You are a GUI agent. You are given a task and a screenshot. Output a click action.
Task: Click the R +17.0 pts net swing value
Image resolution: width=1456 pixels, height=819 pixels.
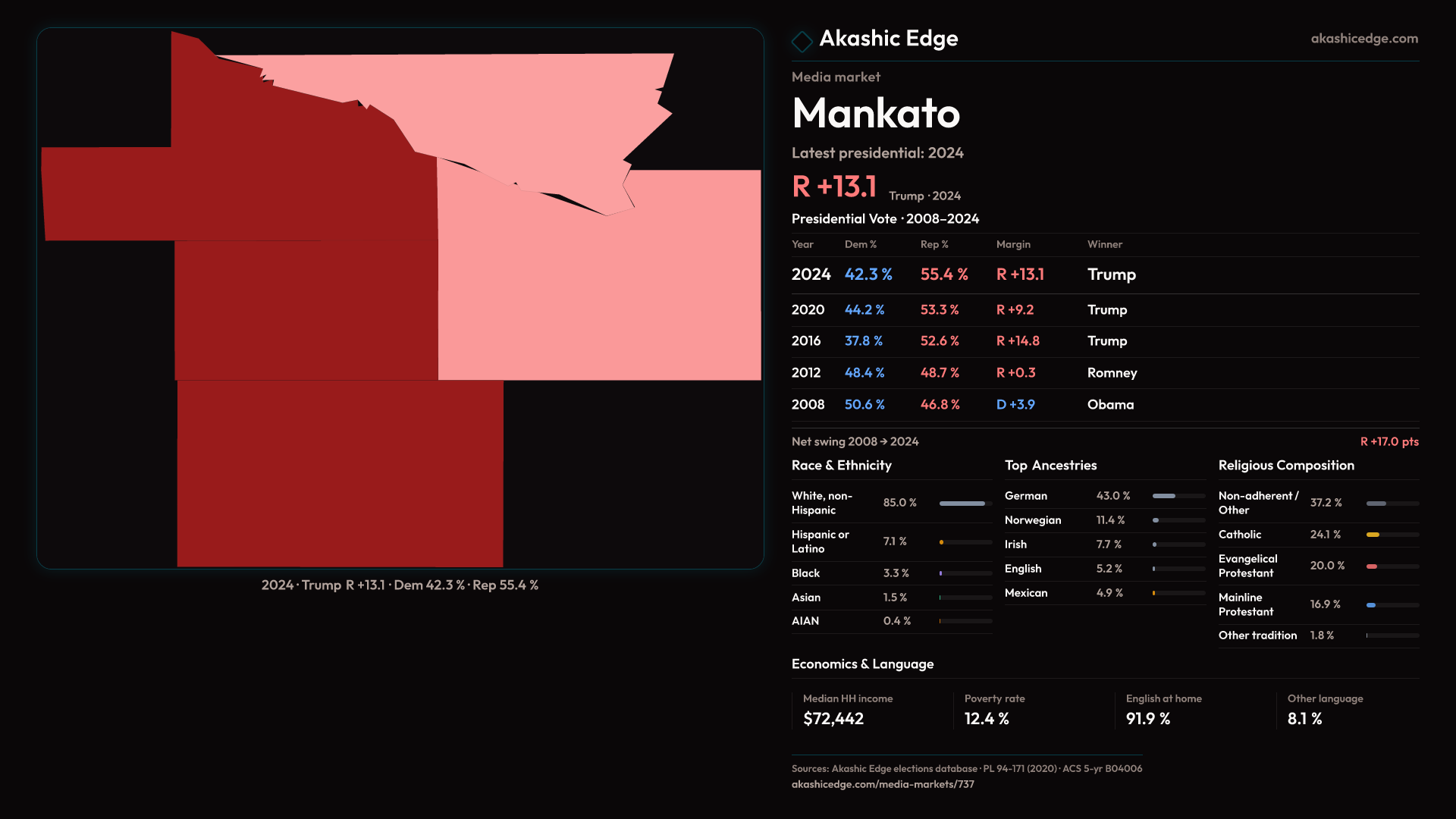(x=1389, y=441)
